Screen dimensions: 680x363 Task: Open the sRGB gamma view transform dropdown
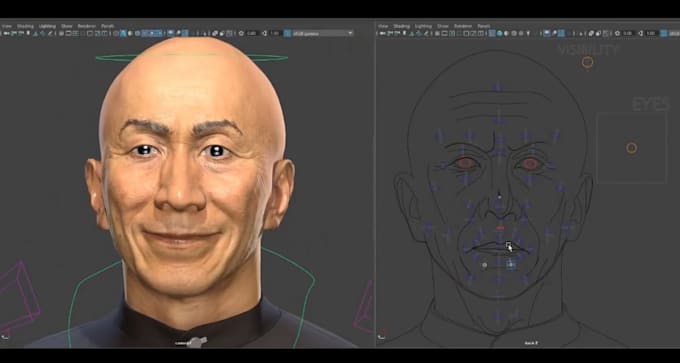coord(323,33)
